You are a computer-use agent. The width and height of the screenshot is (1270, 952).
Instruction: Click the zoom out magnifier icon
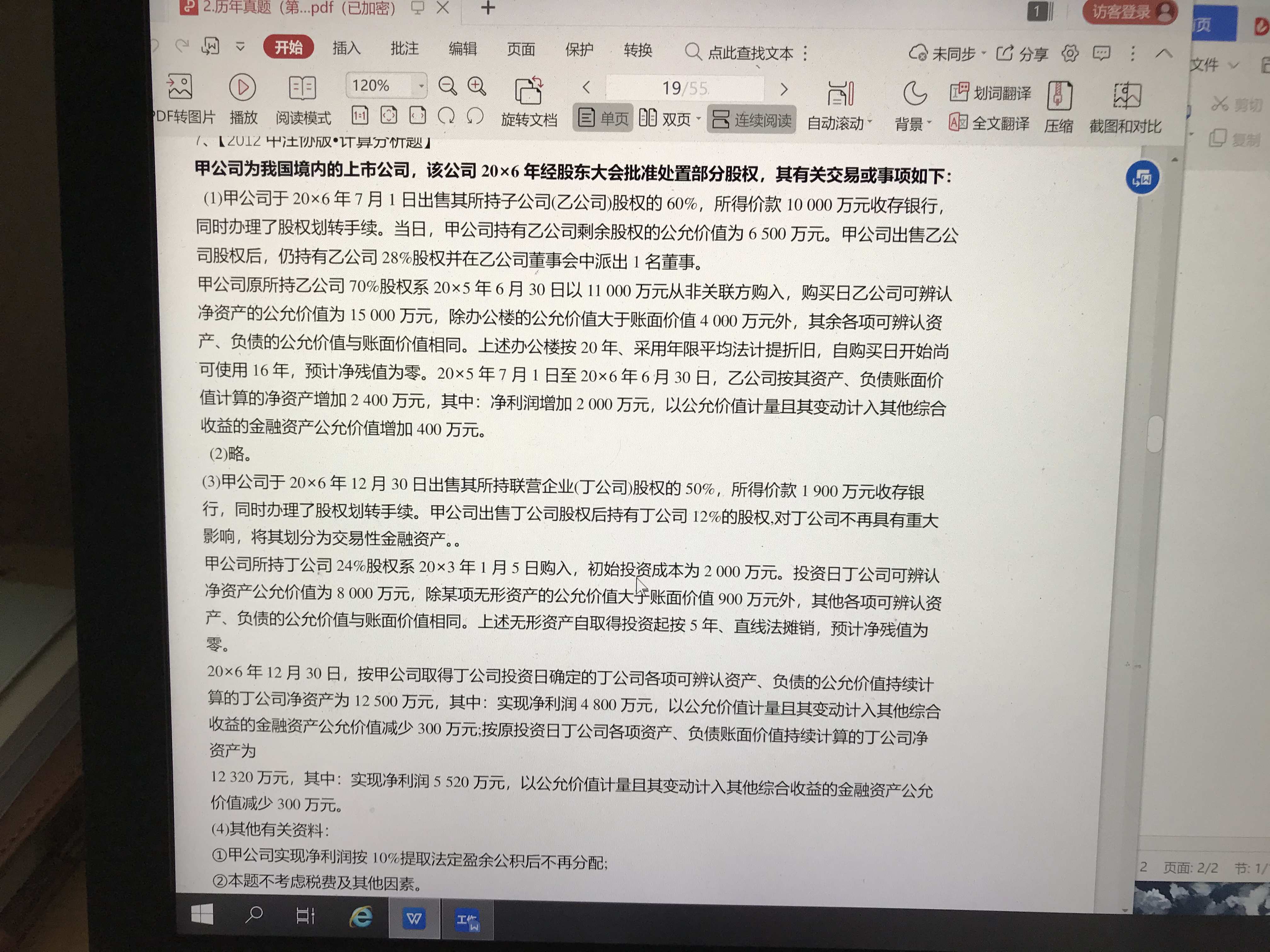(447, 86)
